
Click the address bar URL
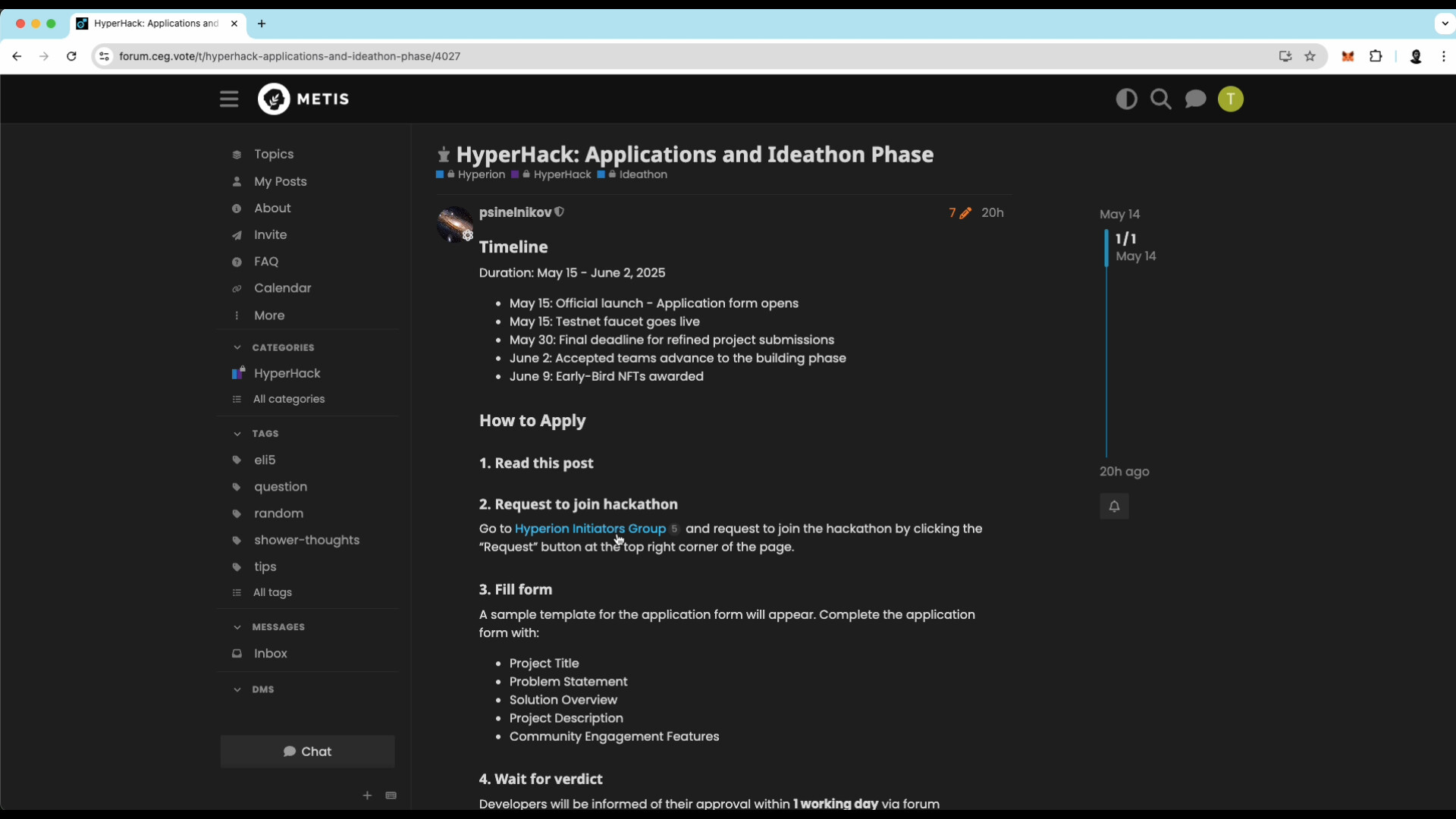(x=290, y=56)
